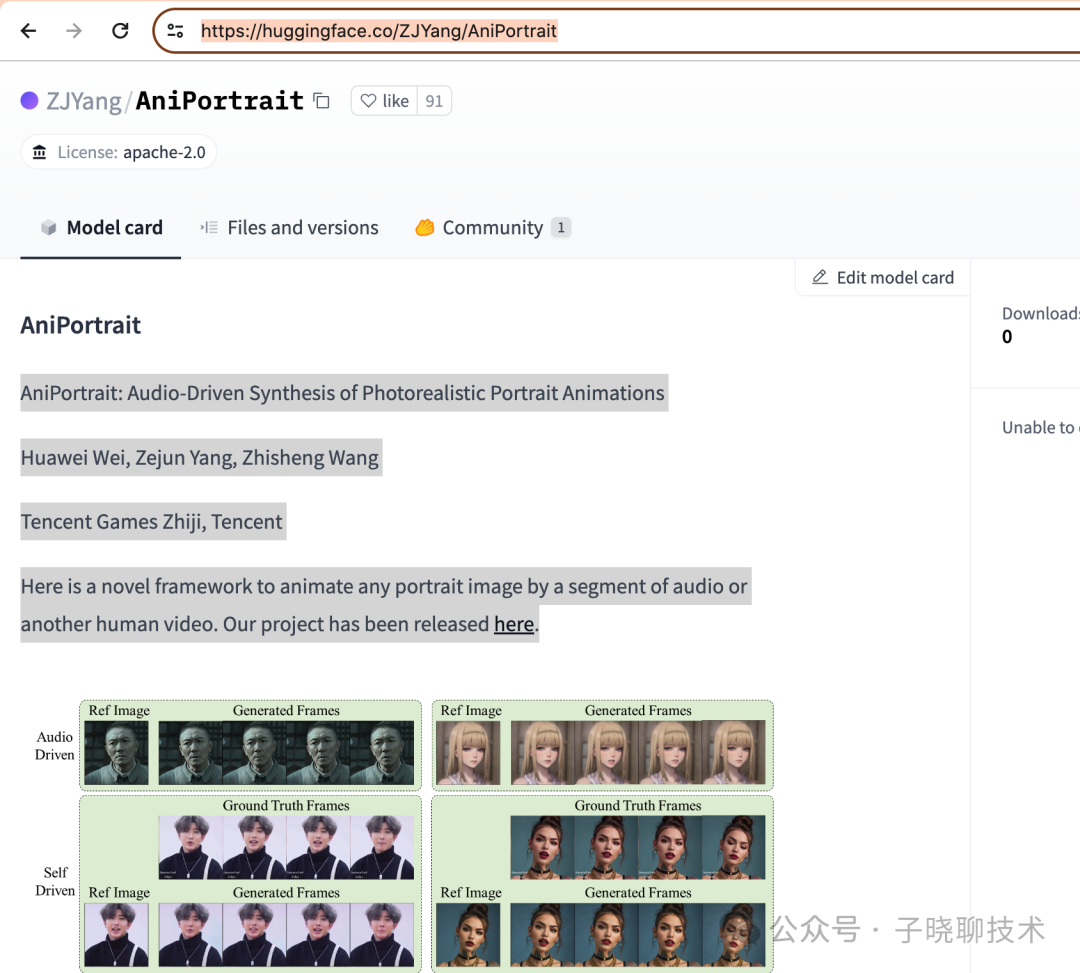Click the like count showing 91

point(433,100)
